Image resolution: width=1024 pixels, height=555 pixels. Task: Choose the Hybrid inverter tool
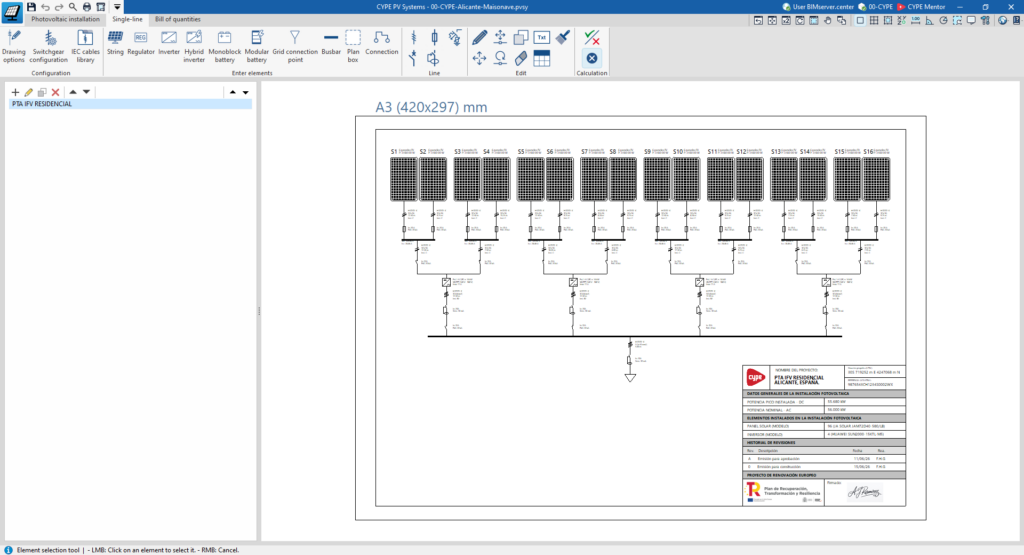pyautogui.click(x=194, y=46)
